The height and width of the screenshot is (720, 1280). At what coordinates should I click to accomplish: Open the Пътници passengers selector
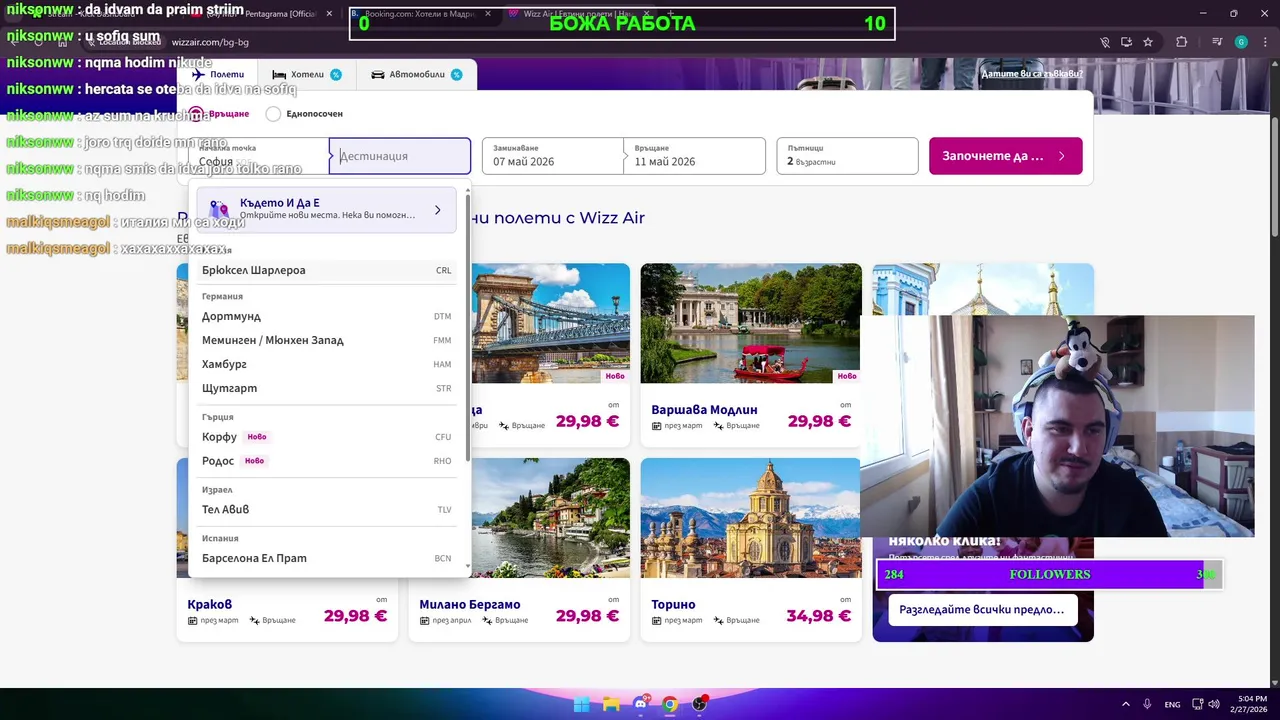847,156
